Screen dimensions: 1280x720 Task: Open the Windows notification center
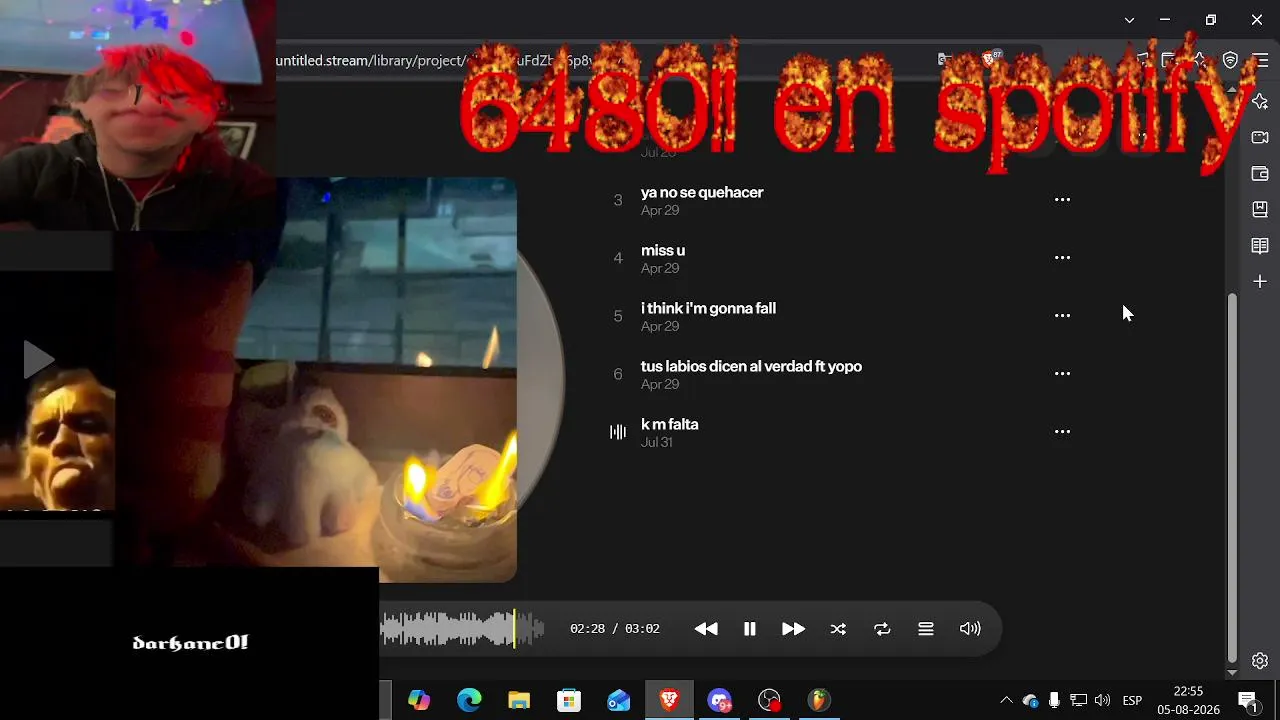[1248, 700]
